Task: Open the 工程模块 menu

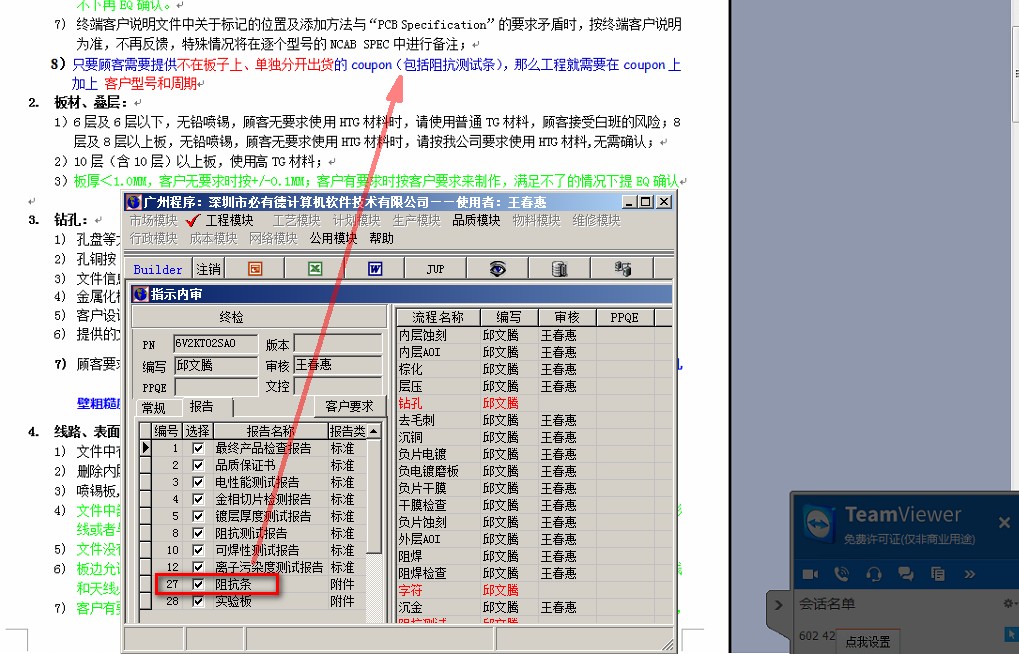Action: point(229,220)
